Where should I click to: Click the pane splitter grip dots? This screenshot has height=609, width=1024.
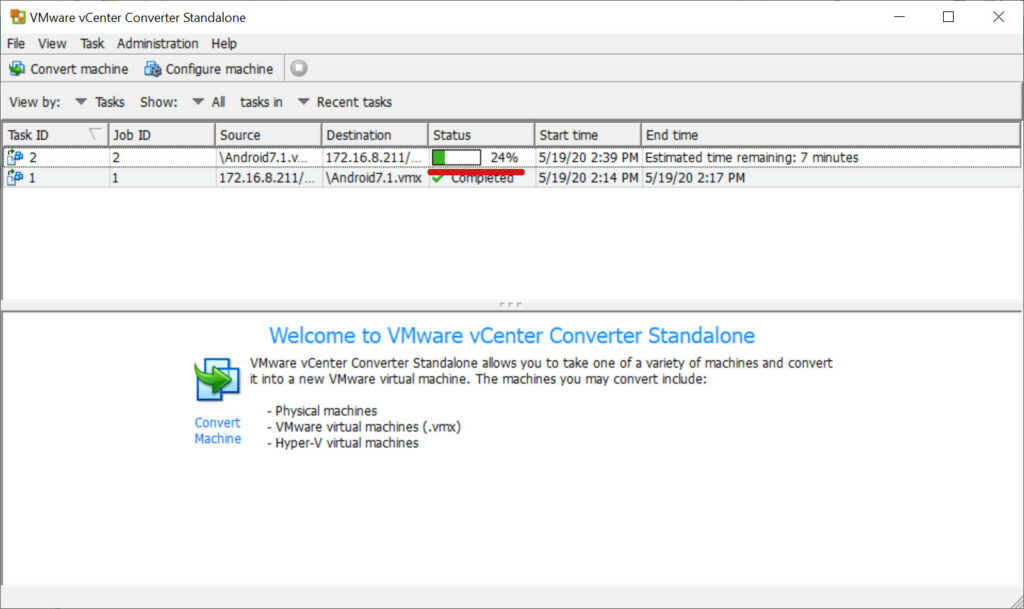click(x=510, y=304)
